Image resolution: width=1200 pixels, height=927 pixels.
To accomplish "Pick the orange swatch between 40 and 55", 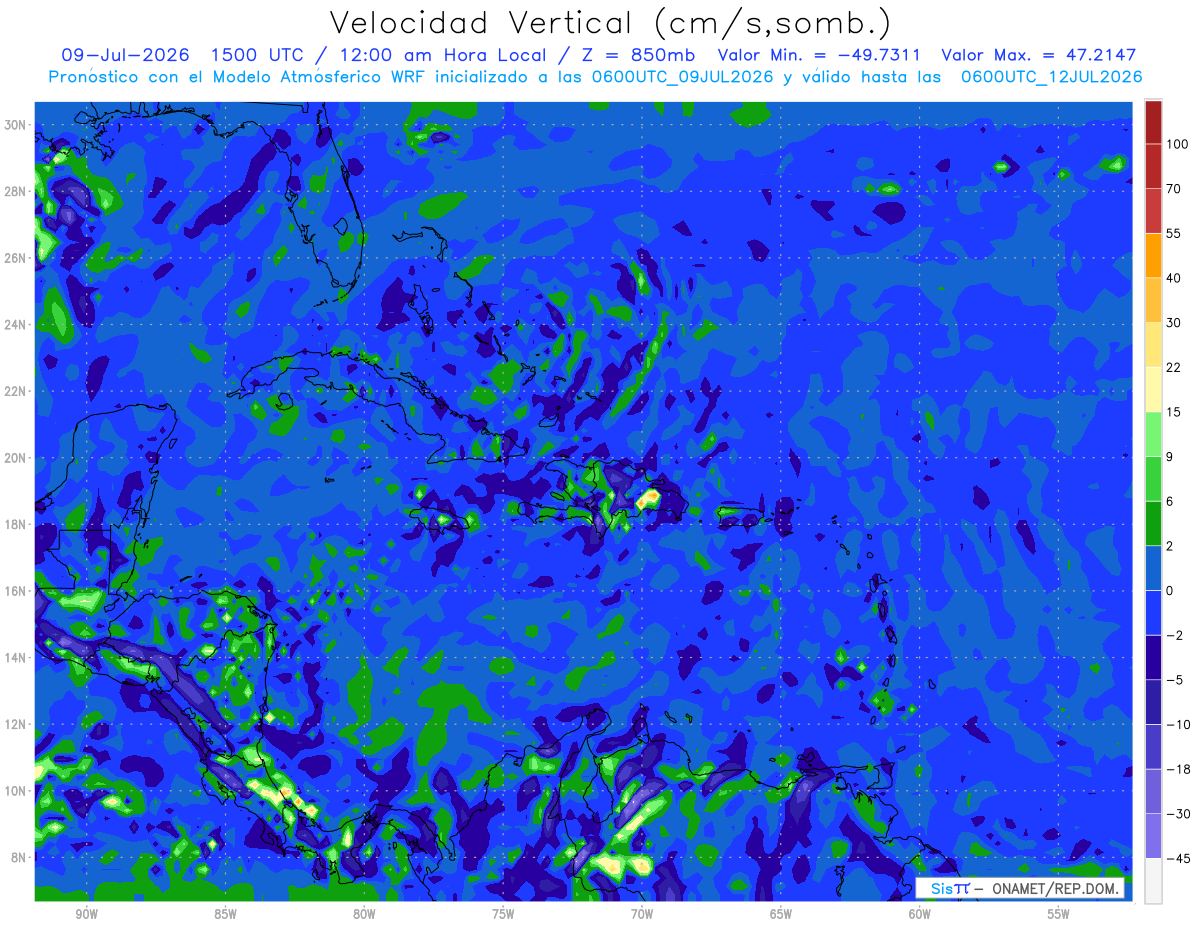I will click(x=1153, y=255).
